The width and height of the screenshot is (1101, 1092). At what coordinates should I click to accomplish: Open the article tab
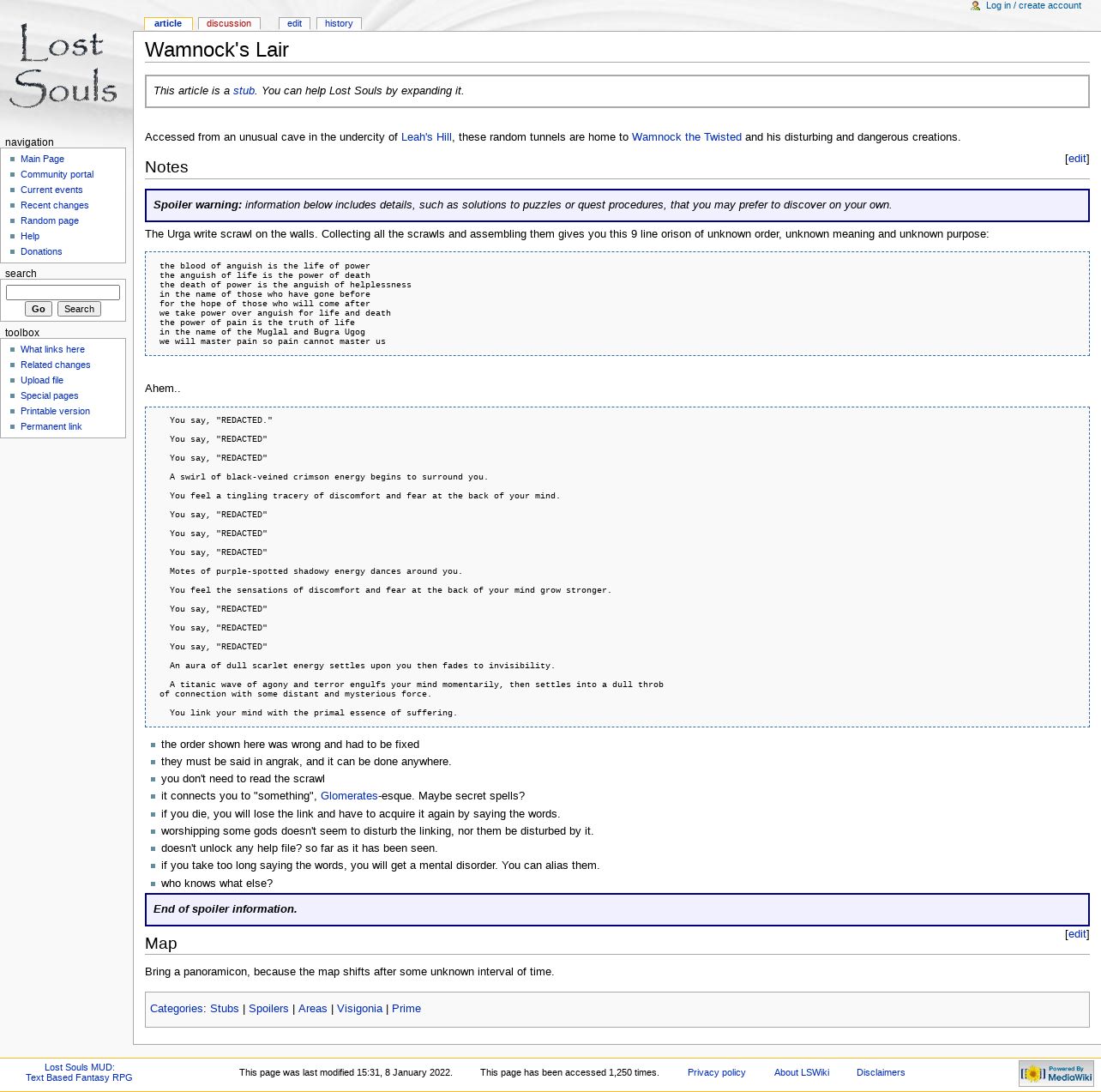pyautogui.click(x=168, y=24)
